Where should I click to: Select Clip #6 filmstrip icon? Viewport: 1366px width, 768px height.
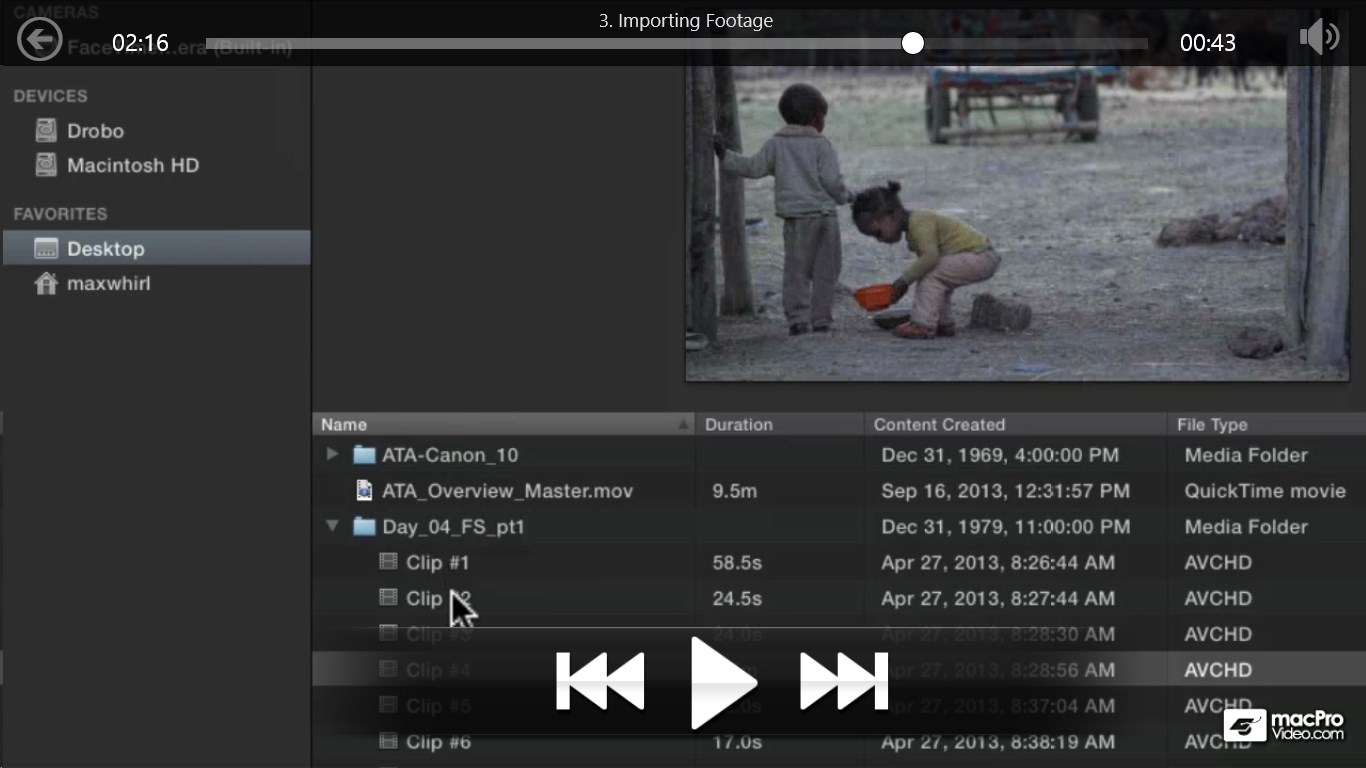click(x=388, y=741)
